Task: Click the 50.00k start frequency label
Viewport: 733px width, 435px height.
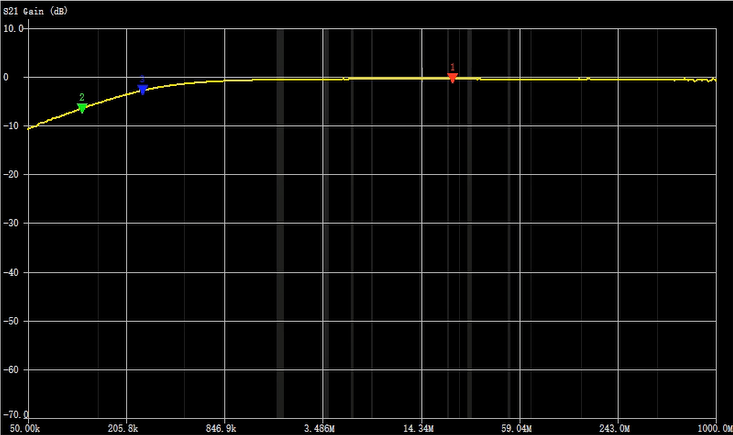Action: [x=25, y=428]
